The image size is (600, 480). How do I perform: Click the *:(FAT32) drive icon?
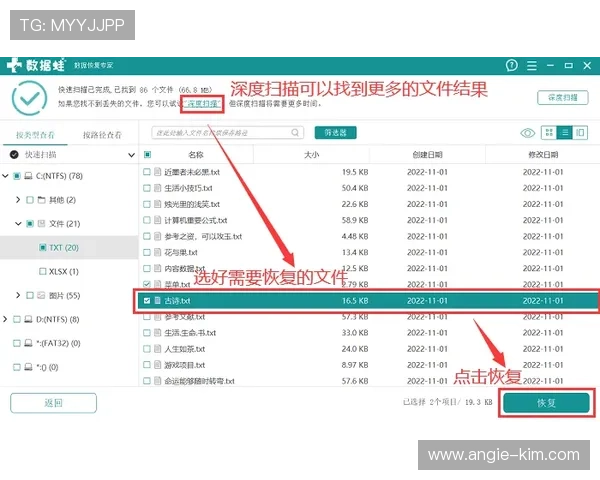point(28,343)
